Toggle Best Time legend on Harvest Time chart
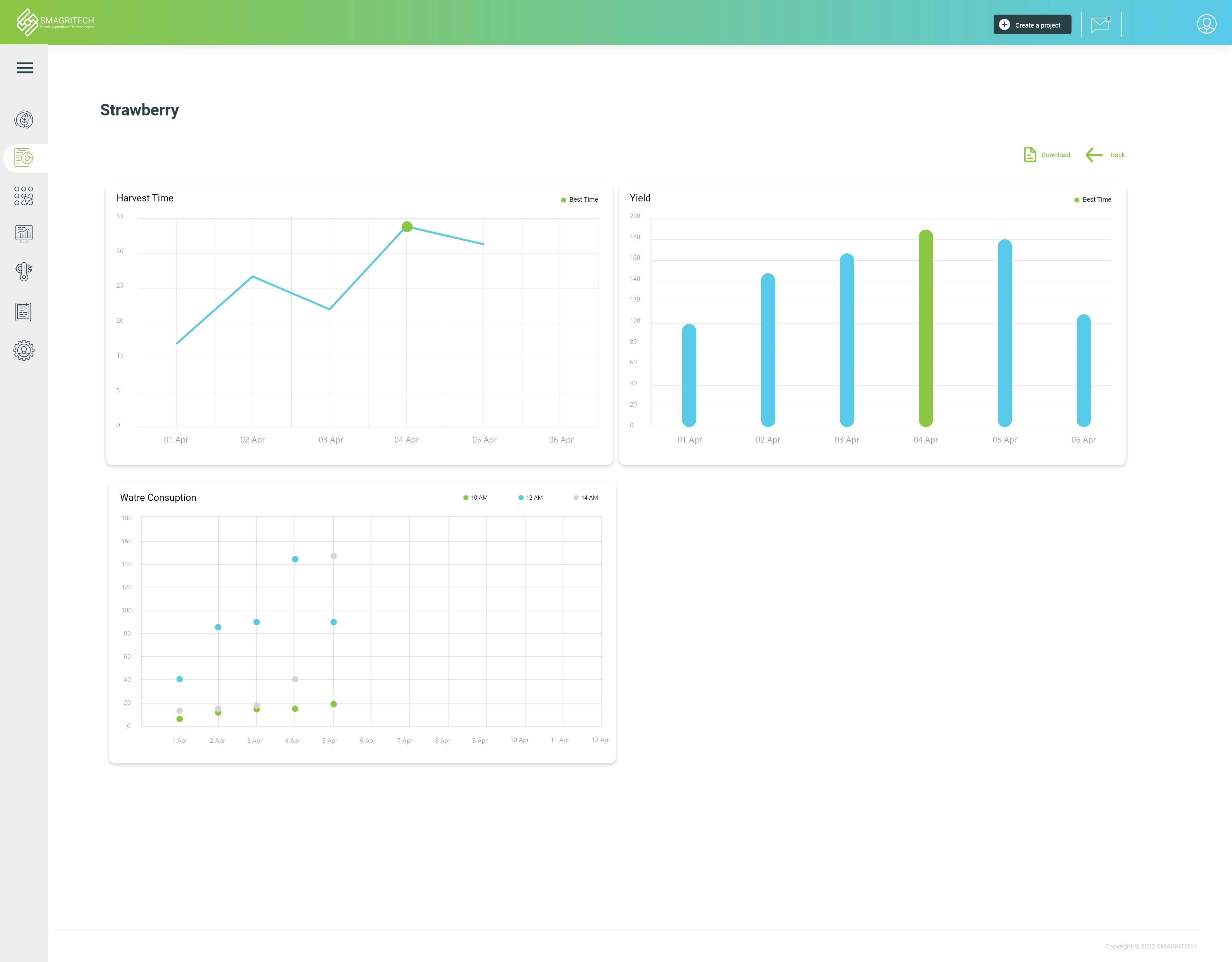Viewport: 1232px width, 962px height. click(579, 199)
